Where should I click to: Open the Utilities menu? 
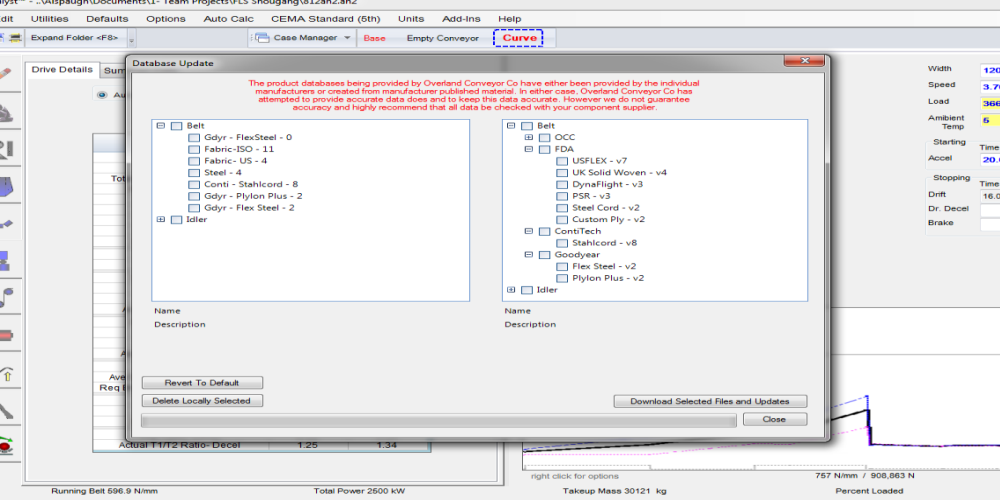tap(50, 19)
